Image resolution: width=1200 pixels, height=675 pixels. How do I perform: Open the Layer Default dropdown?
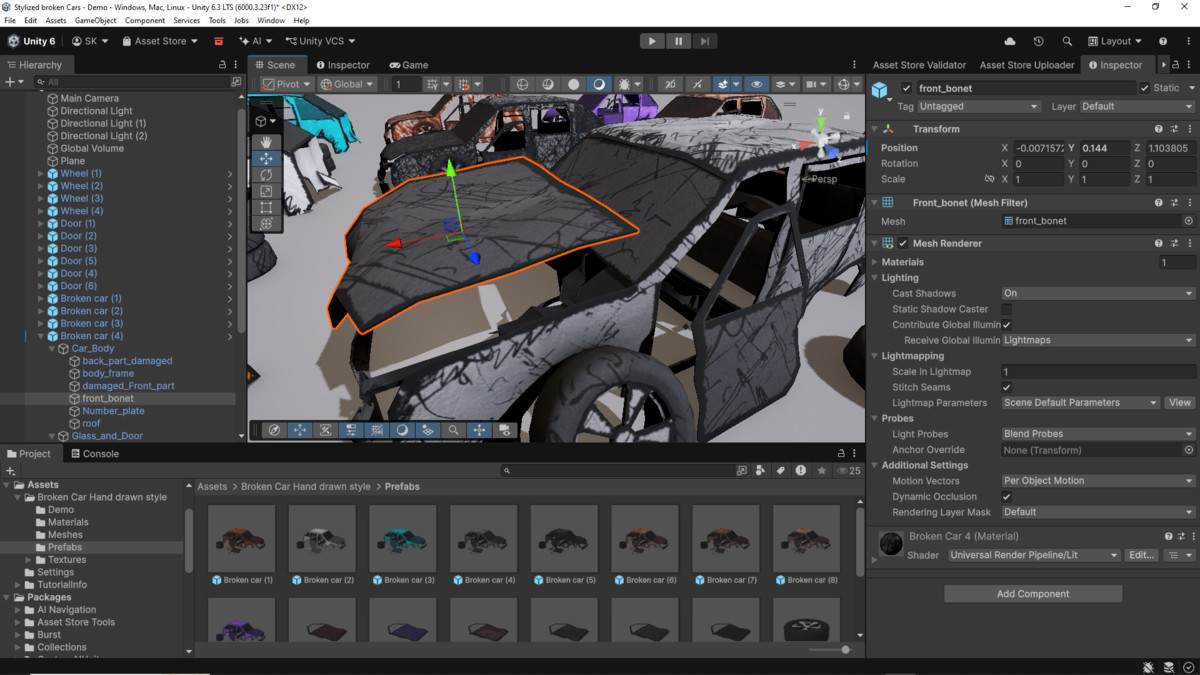coord(1137,106)
